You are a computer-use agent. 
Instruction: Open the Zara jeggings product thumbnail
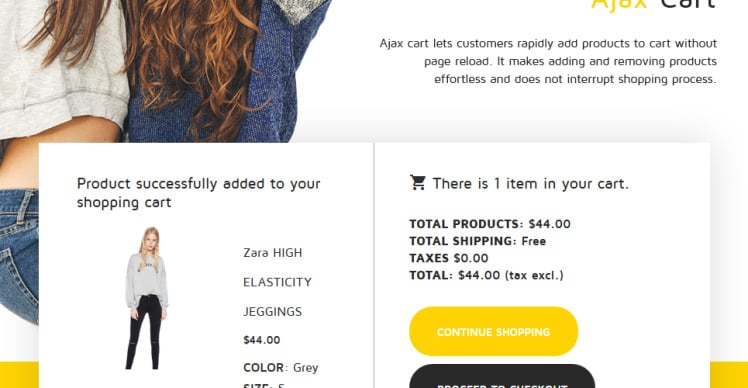(146, 298)
